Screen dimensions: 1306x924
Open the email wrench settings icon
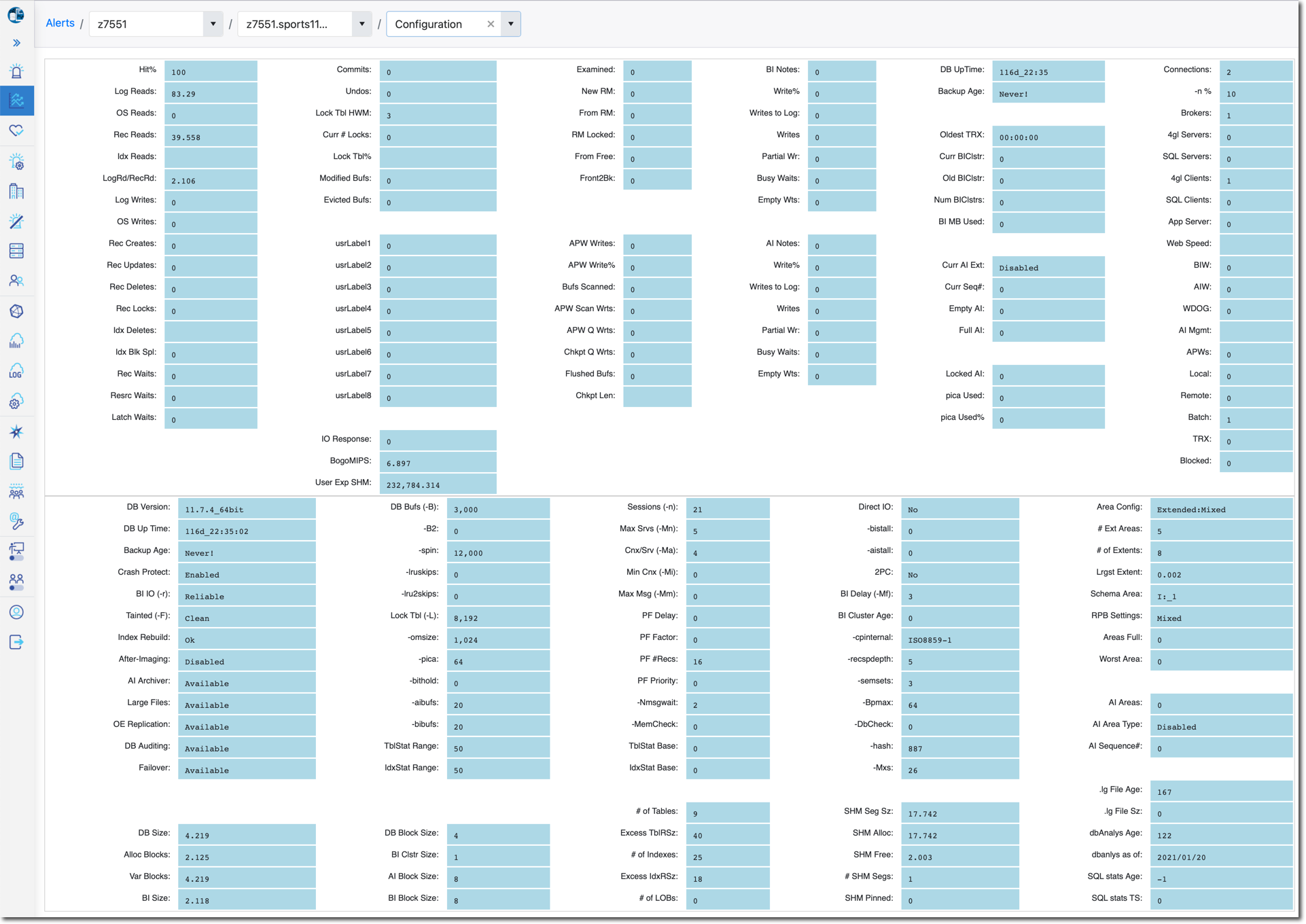tap(16, 521)
